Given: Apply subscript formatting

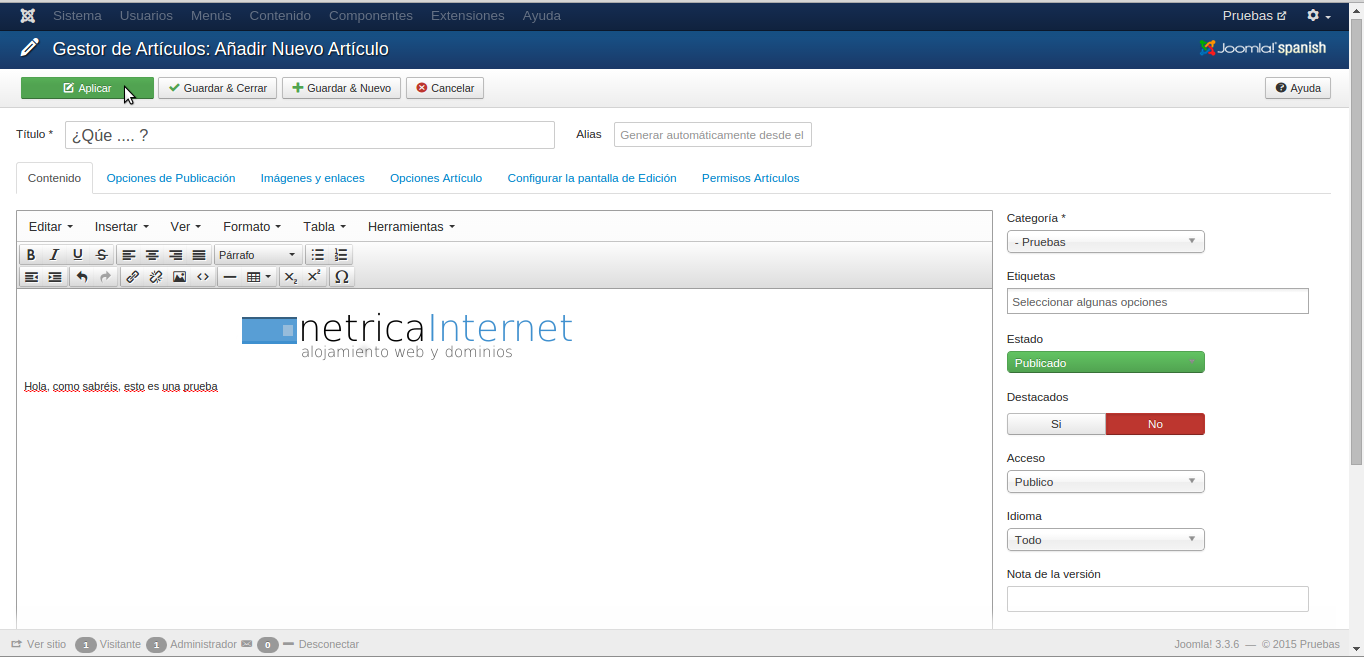Looking at the screenshot, I should [x=291, y=277].
